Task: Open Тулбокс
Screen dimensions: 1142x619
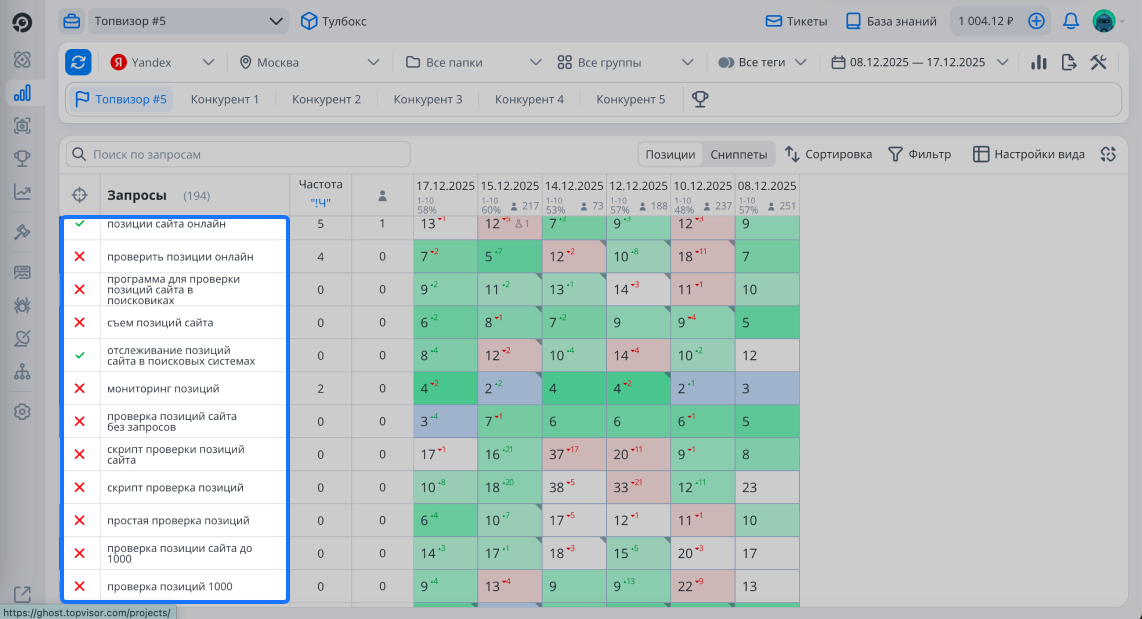Action: point(334,21)
